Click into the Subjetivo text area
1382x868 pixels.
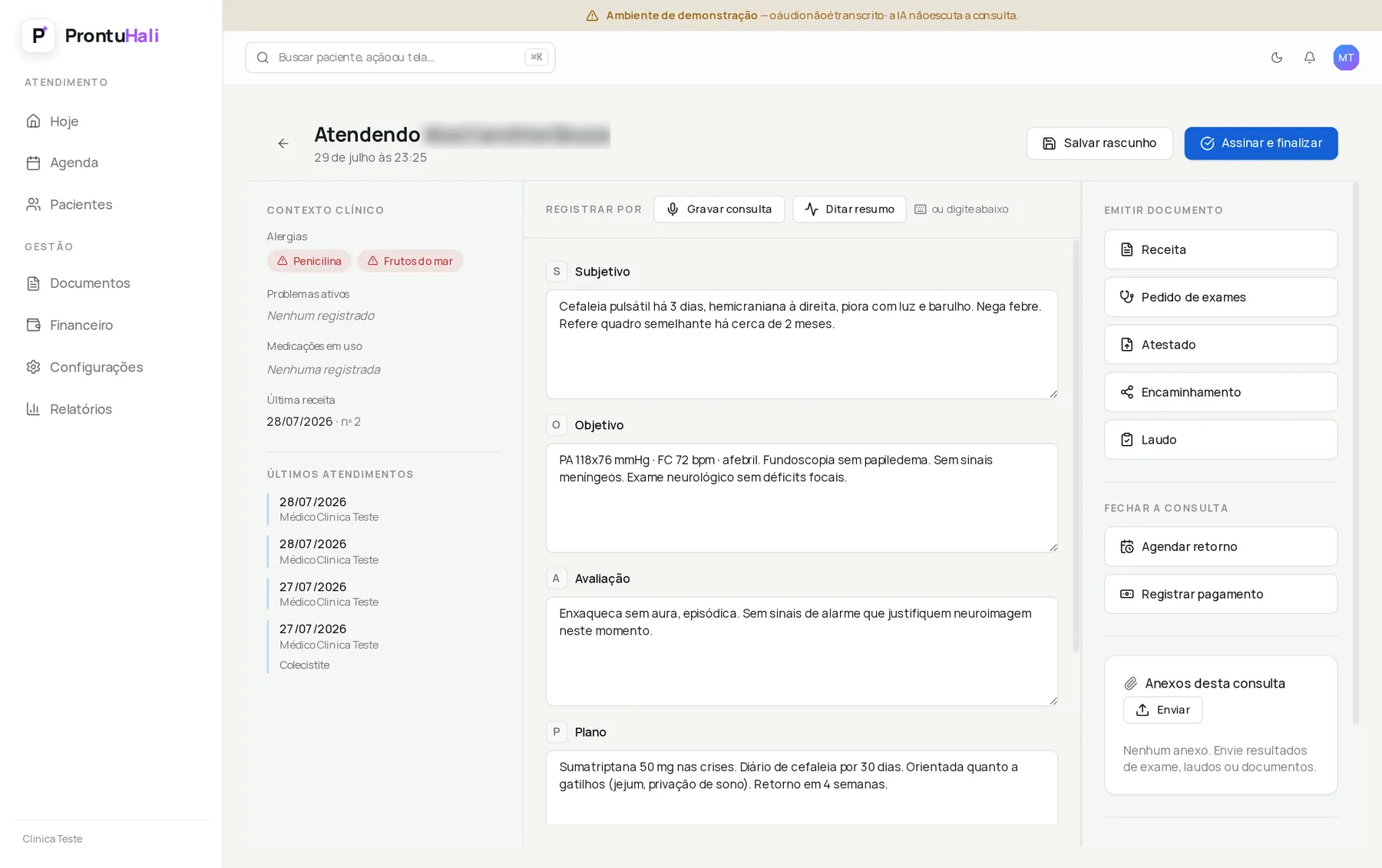pos(802,345)
